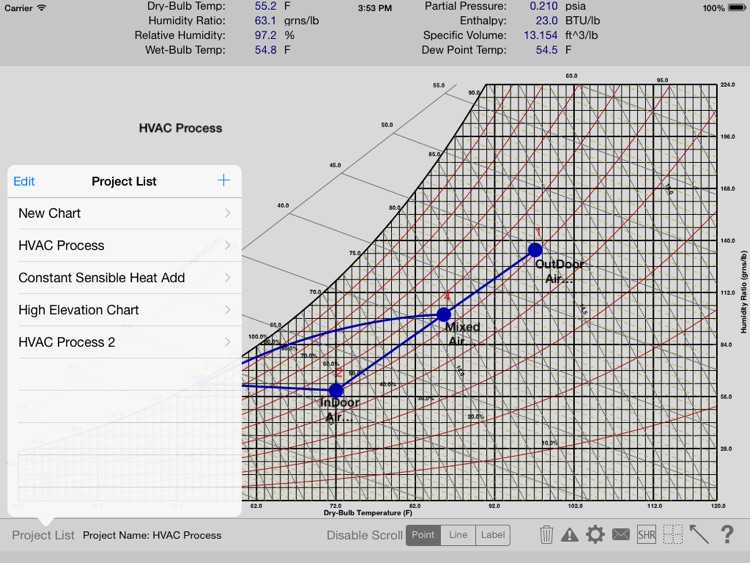750x563 pixels.
Task: Tap Project List button in bottom bar
Action: (43, 535)
